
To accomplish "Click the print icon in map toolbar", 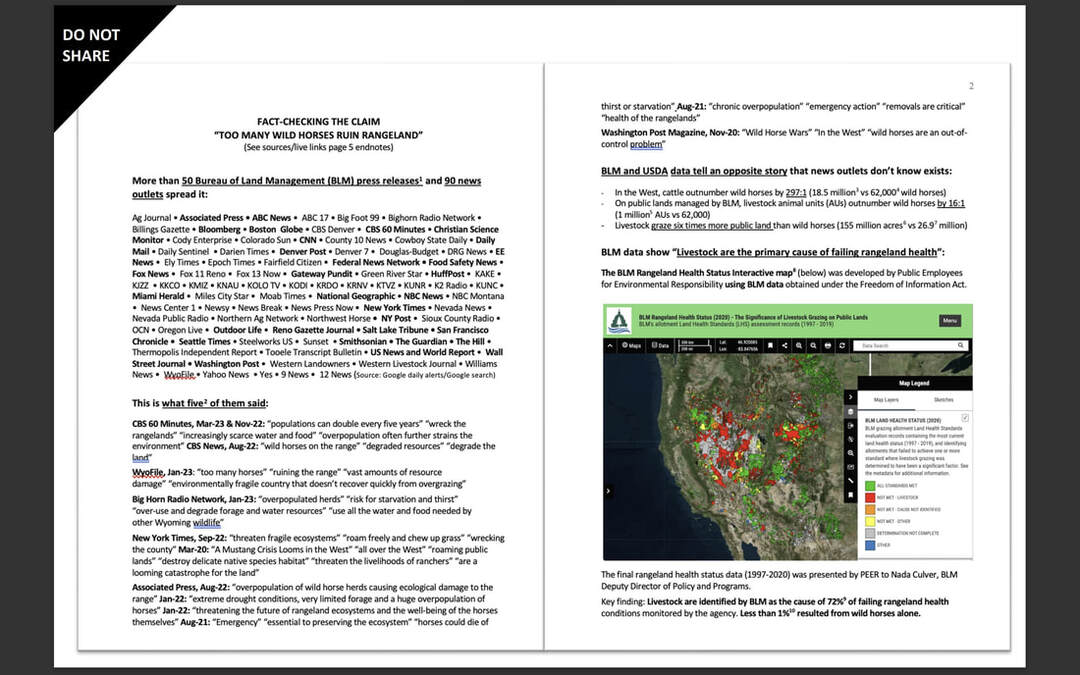I will 829,345.
